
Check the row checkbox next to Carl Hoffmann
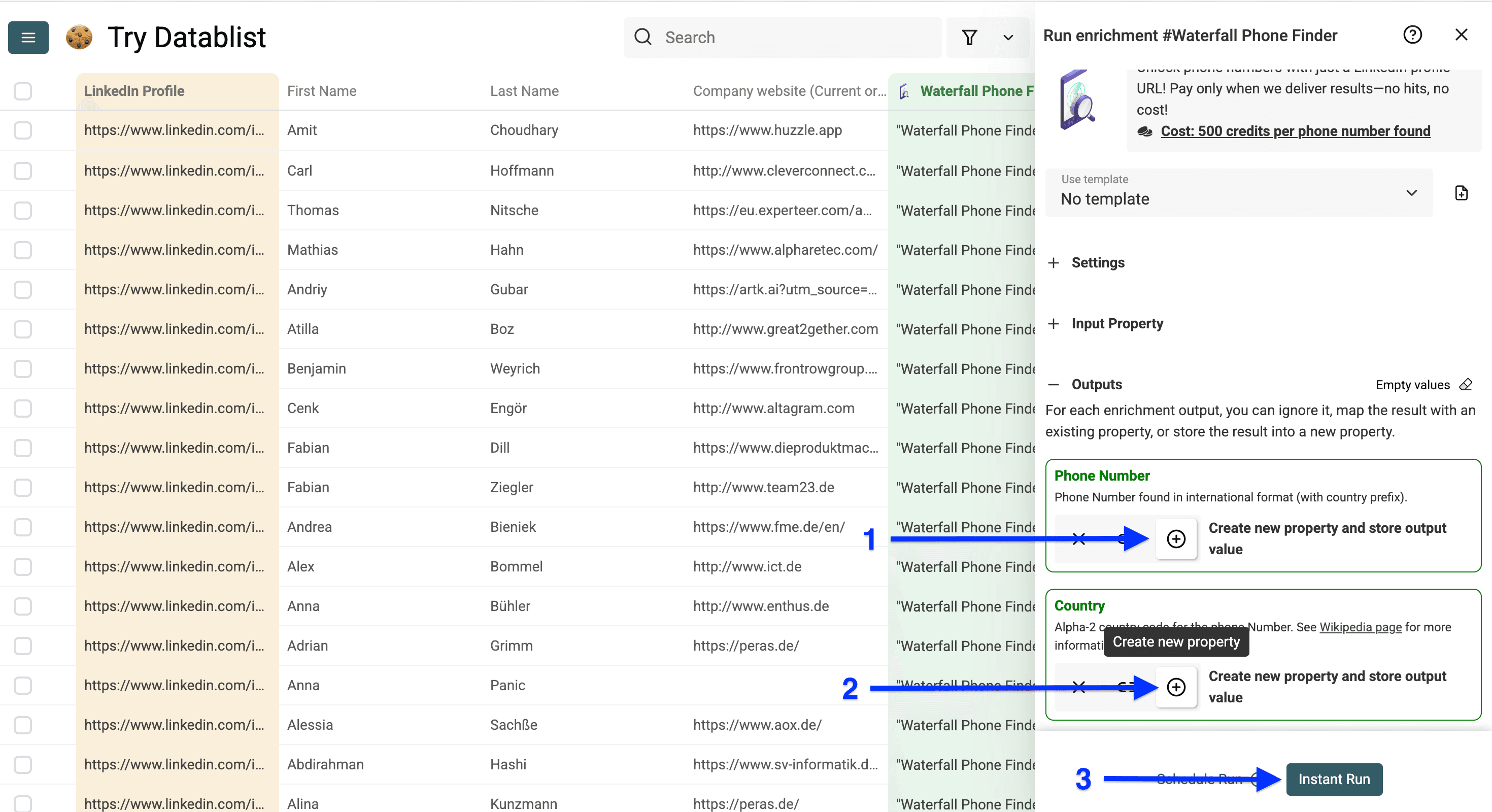[23, 171]
